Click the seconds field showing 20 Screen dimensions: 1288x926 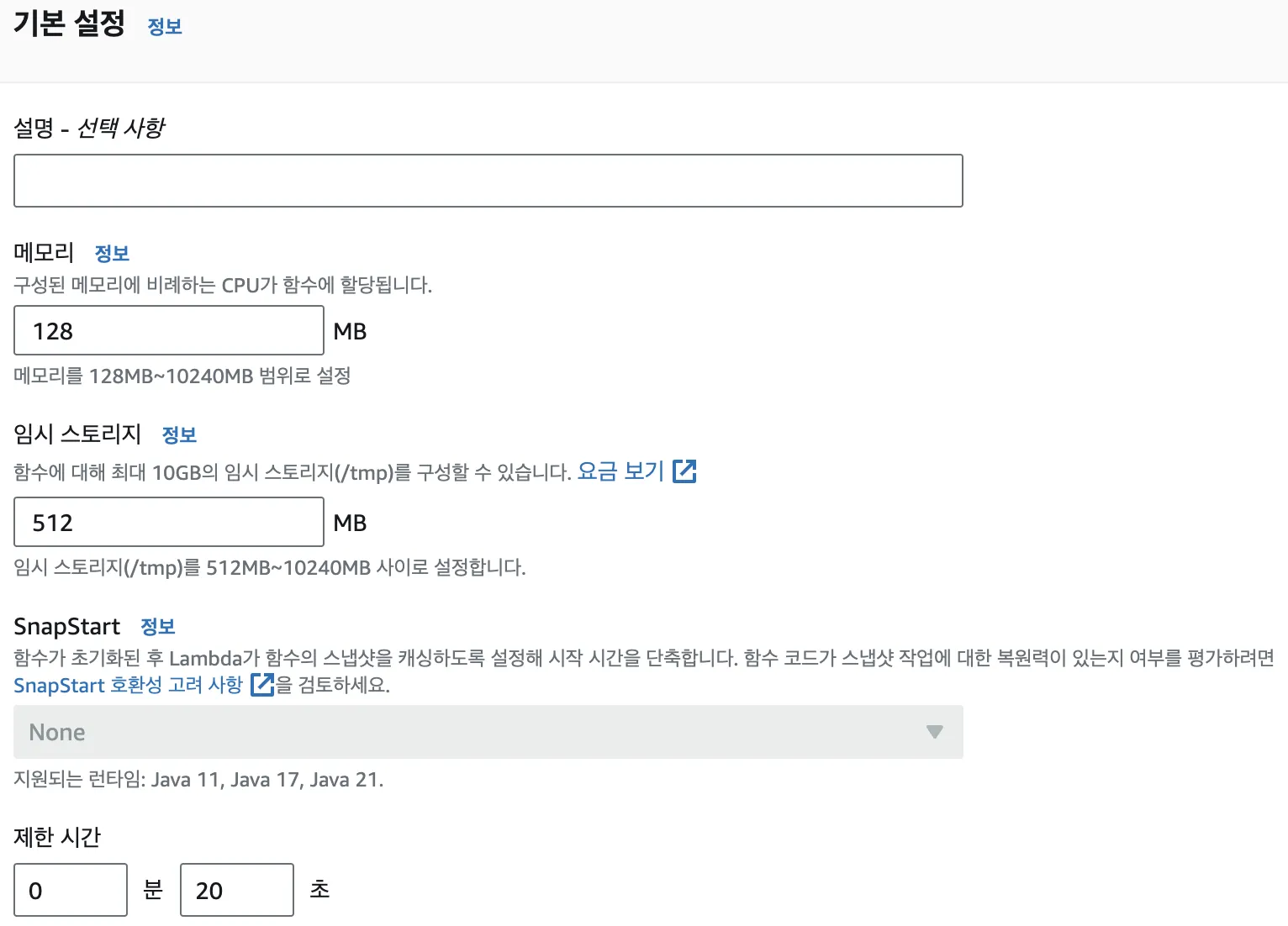click(x=236, y=889)
